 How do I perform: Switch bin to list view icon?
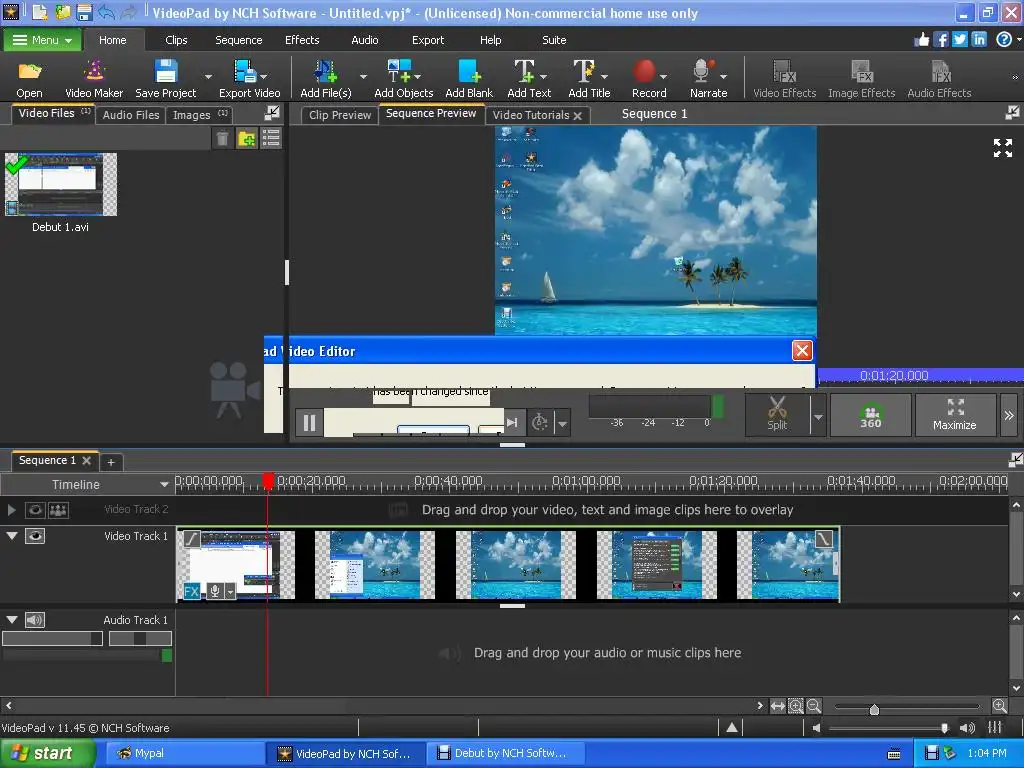click(x=270, y=138)
